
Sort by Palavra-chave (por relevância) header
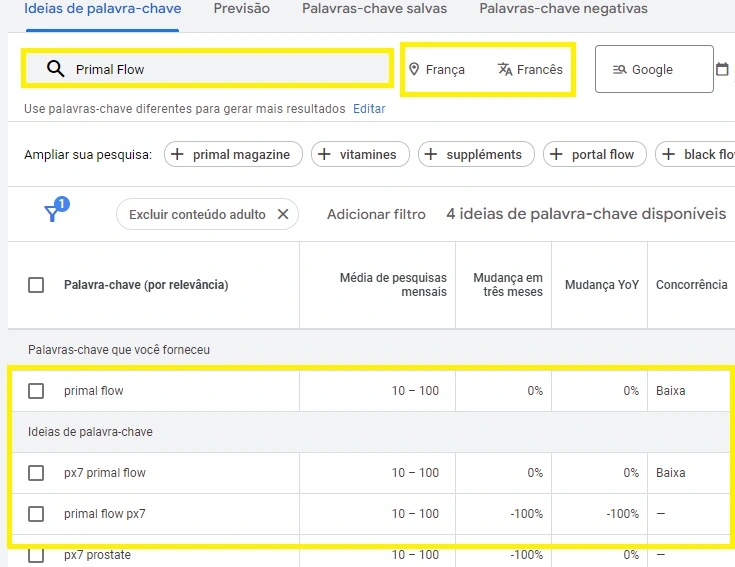pos(146,285)
